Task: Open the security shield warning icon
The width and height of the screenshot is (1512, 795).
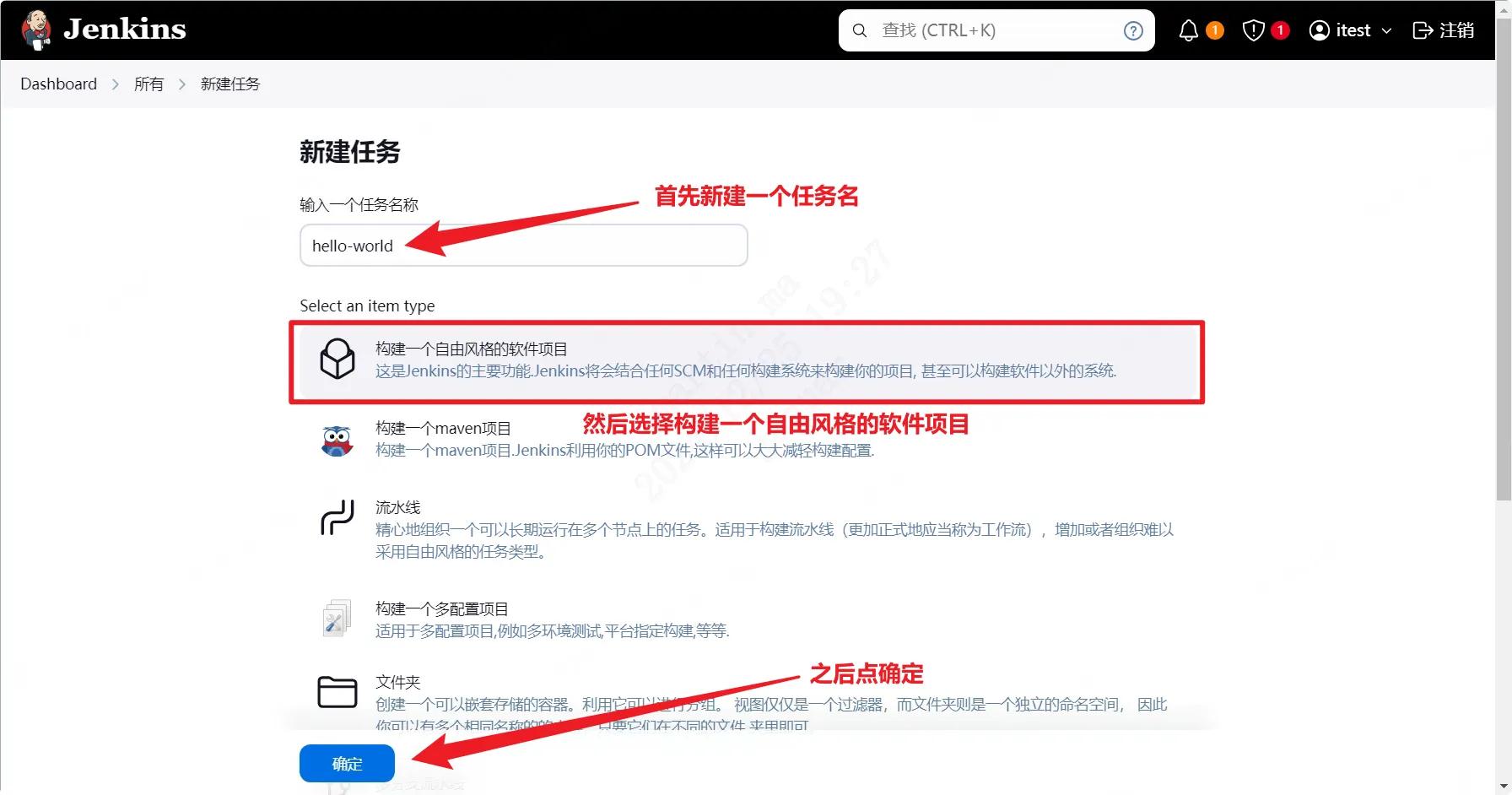Action: [1253, 30]
